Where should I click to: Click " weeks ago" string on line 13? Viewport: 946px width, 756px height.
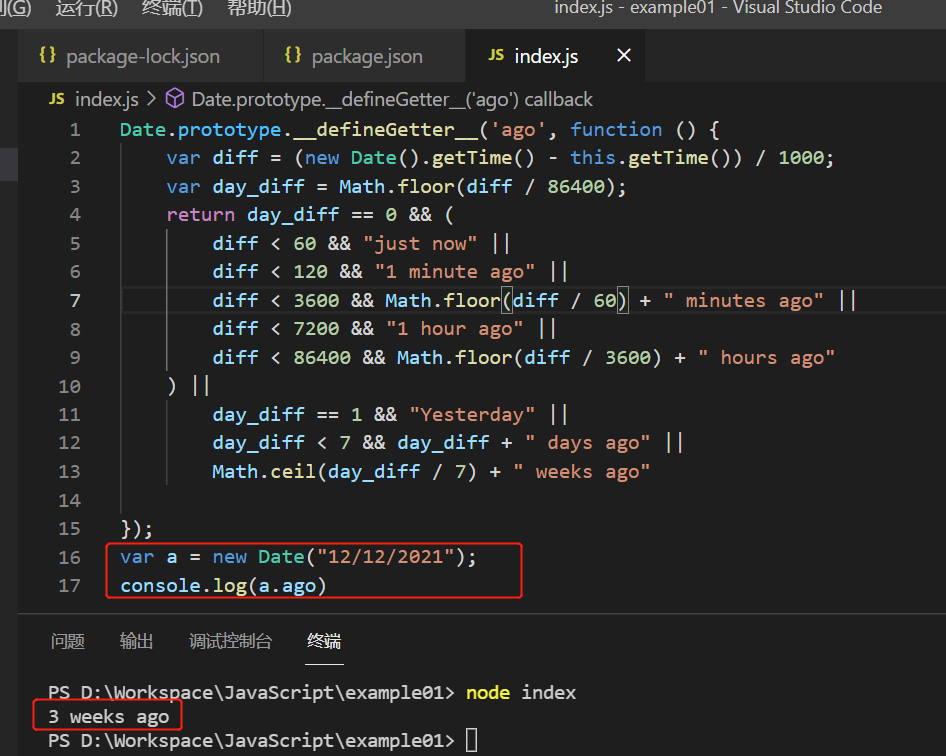point(582,471)
